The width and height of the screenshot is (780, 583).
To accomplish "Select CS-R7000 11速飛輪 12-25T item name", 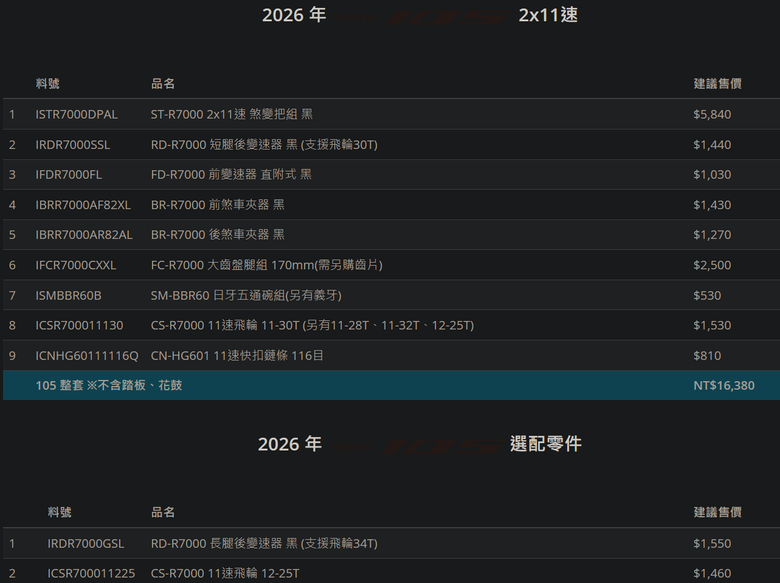I will pos(225,574).
